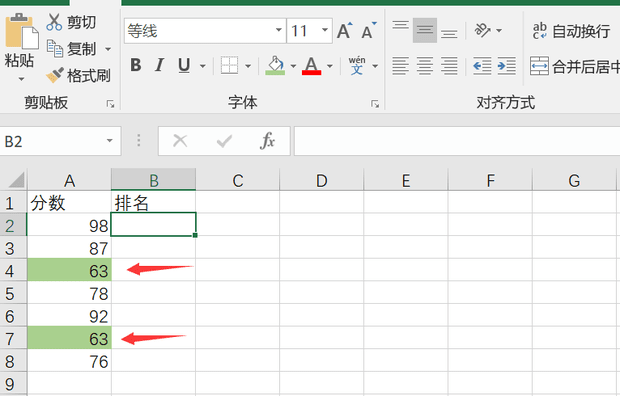Click Merge and Center (合并后居中) button
Screen dimensions: 620x396
pos(575,66)
